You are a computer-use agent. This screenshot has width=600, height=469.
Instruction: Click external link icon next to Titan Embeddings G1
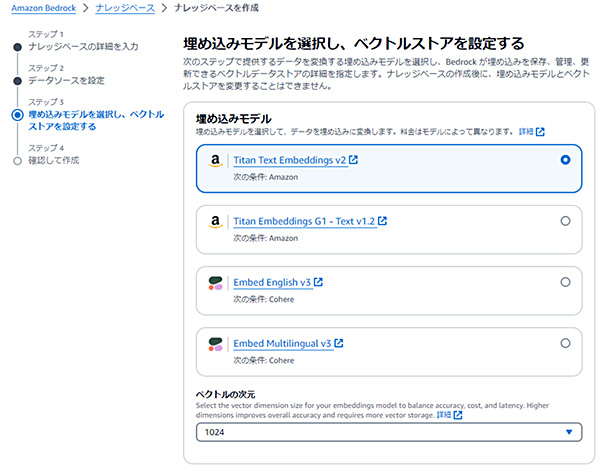tap(382, 221)
